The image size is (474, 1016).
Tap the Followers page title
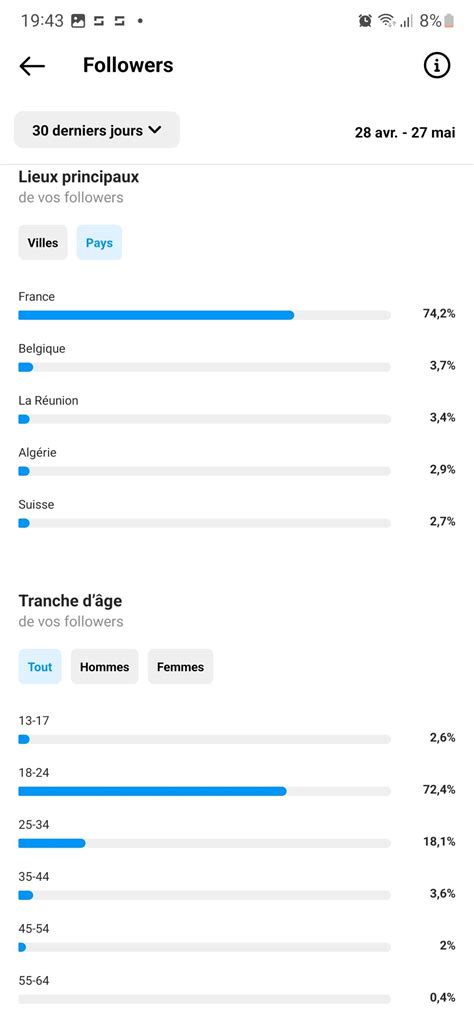[x=128, y=65]
